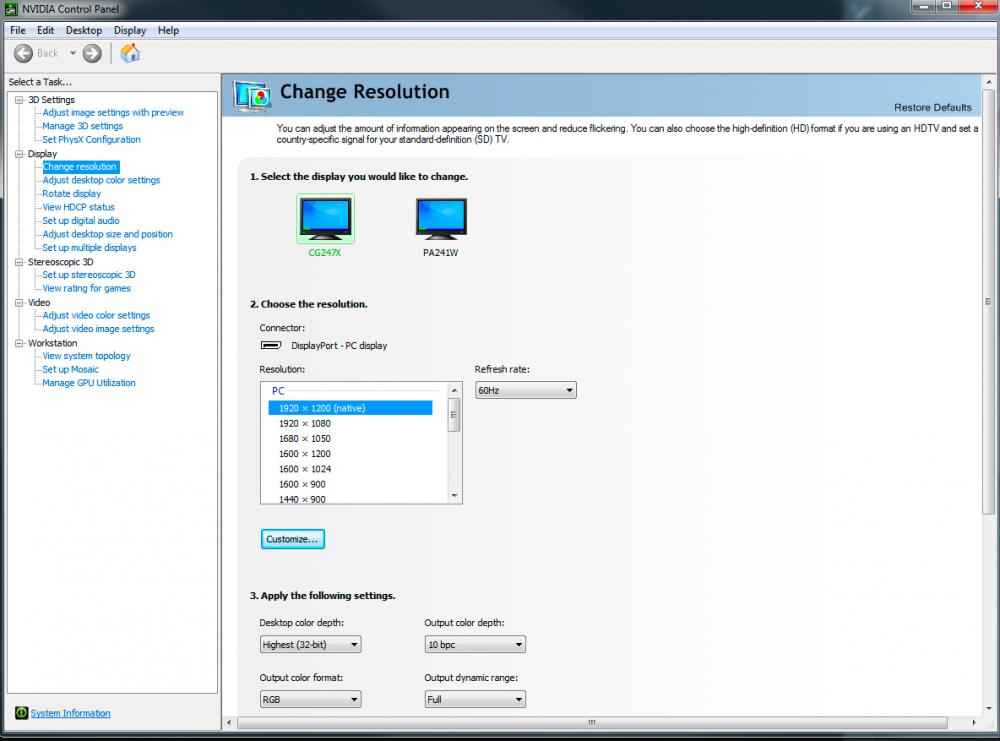Open the Output color depth dropdown

[x=475, y=645]
